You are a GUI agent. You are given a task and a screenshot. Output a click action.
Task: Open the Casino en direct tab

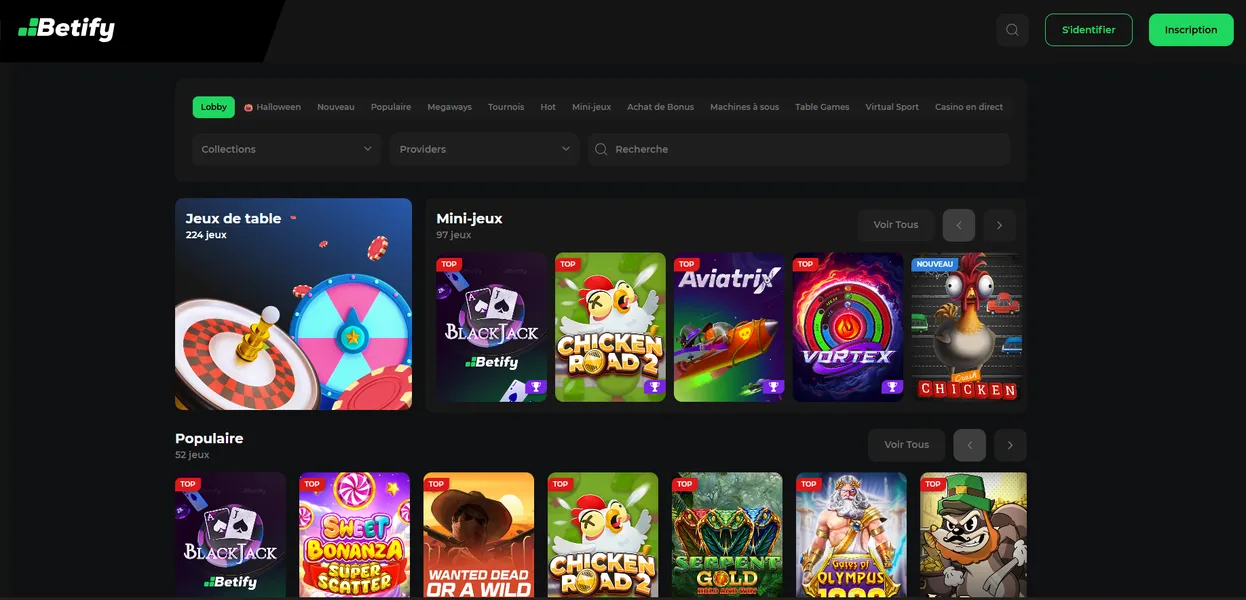[968, 107]
